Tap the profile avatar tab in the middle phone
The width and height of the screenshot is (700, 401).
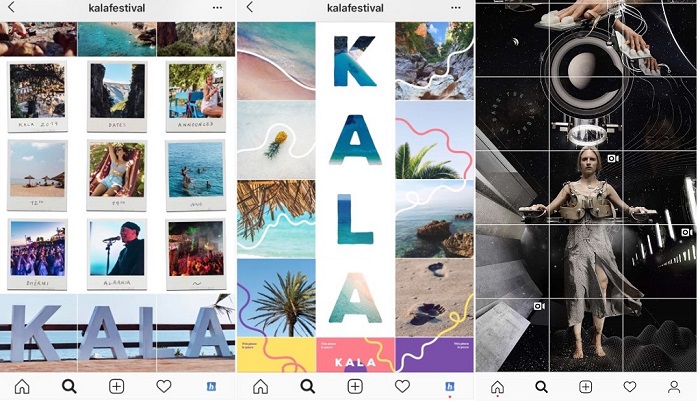450,386
